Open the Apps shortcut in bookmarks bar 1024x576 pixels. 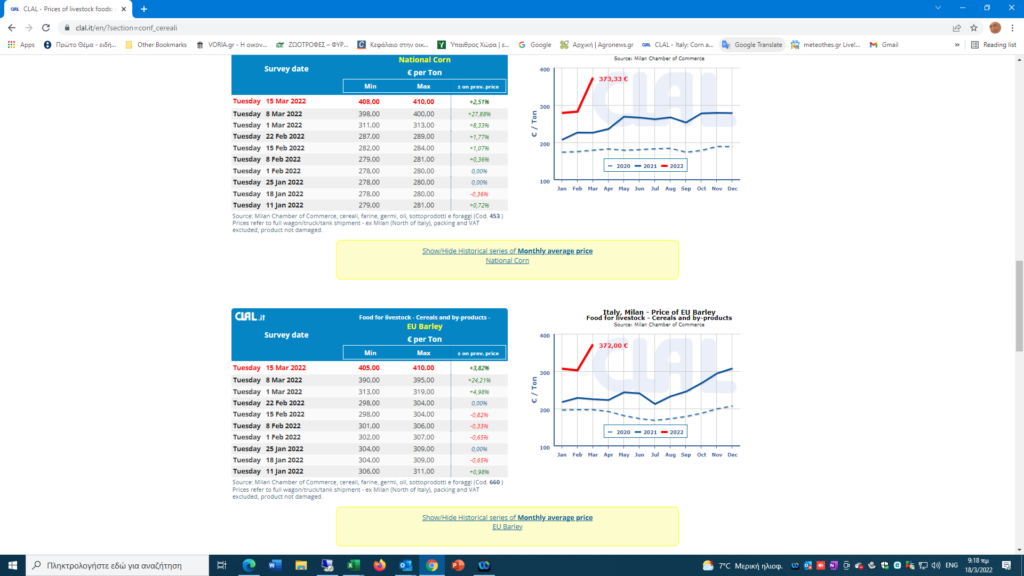[x=21, y=45]
